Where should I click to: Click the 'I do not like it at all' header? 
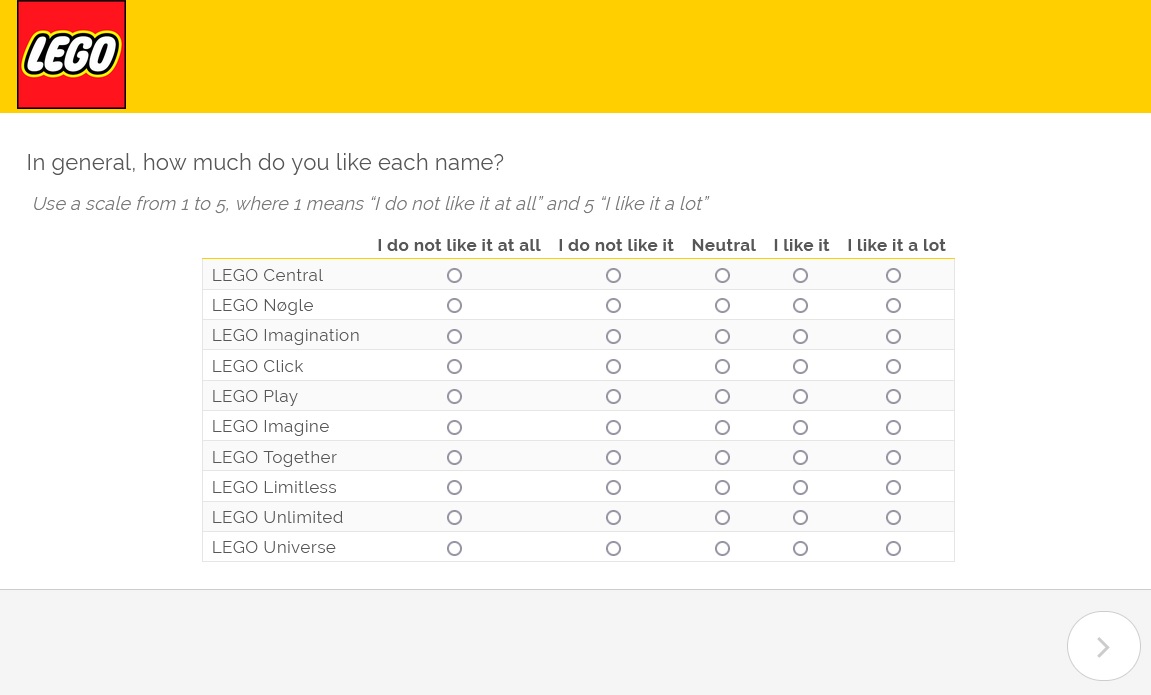(459, 245)
